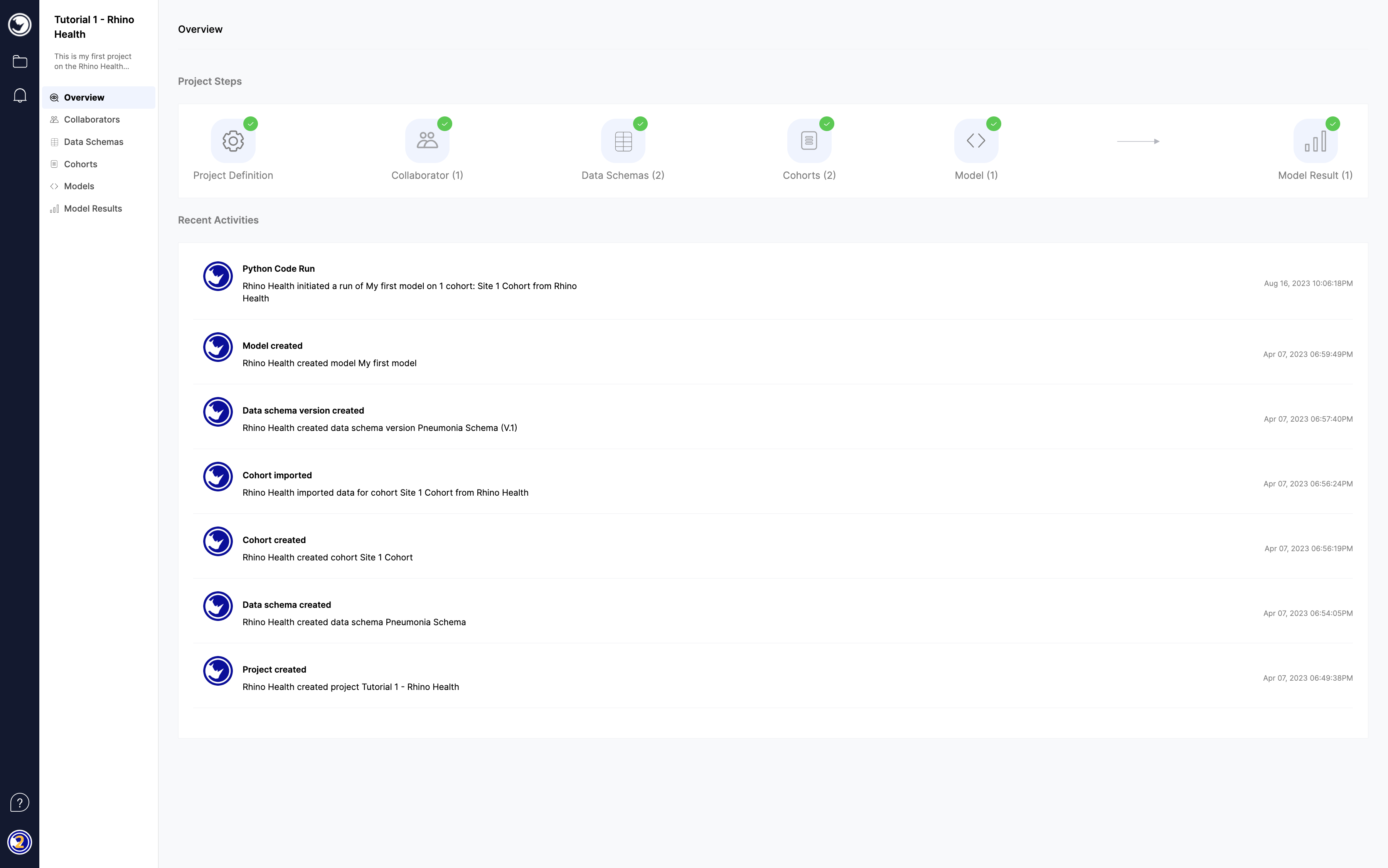Click the green checkmark on Cohorts step
Screen dimensions: 1388x868
826,124
